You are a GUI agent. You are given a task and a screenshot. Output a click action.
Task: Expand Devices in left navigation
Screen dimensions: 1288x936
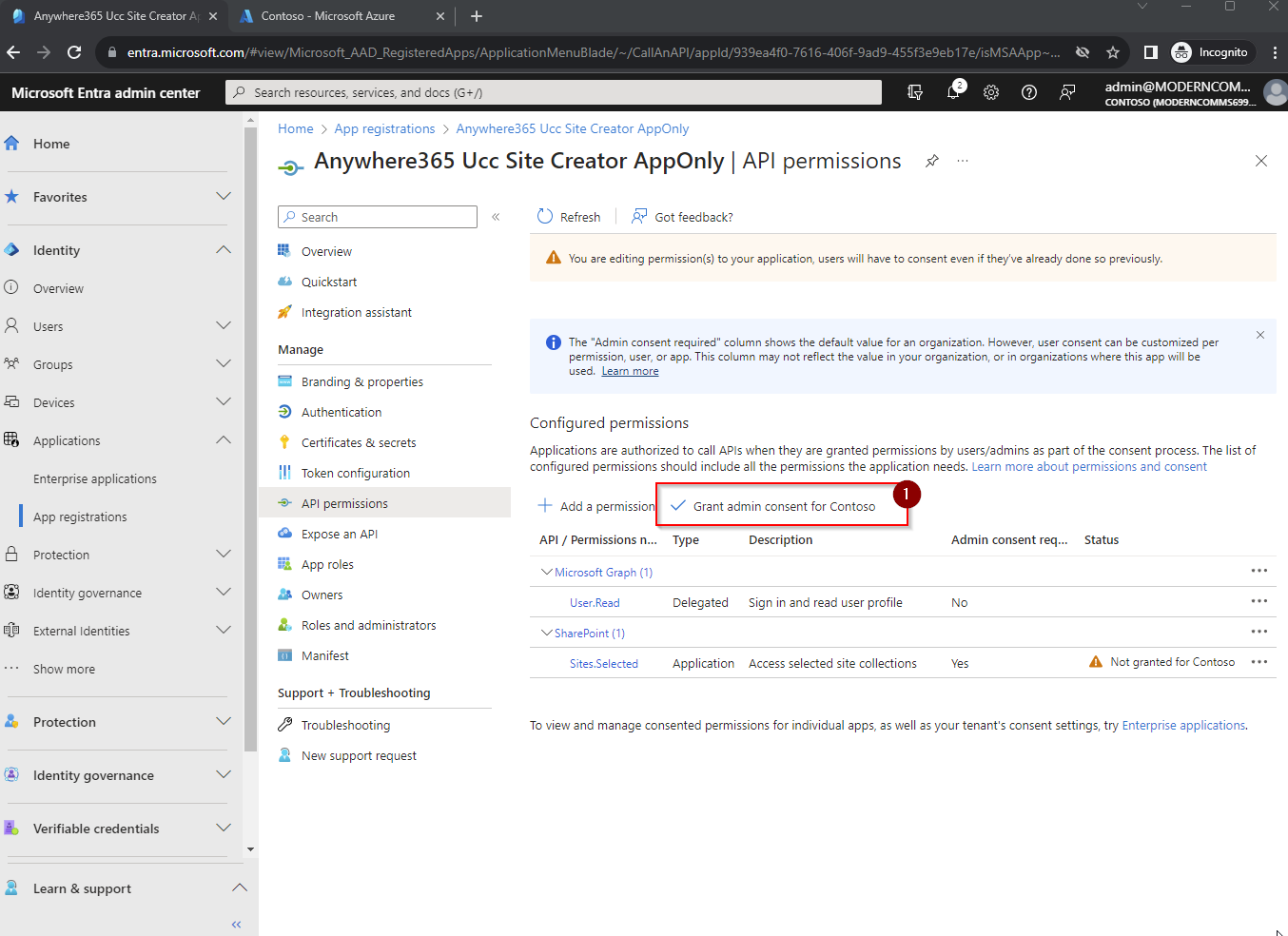224,401
